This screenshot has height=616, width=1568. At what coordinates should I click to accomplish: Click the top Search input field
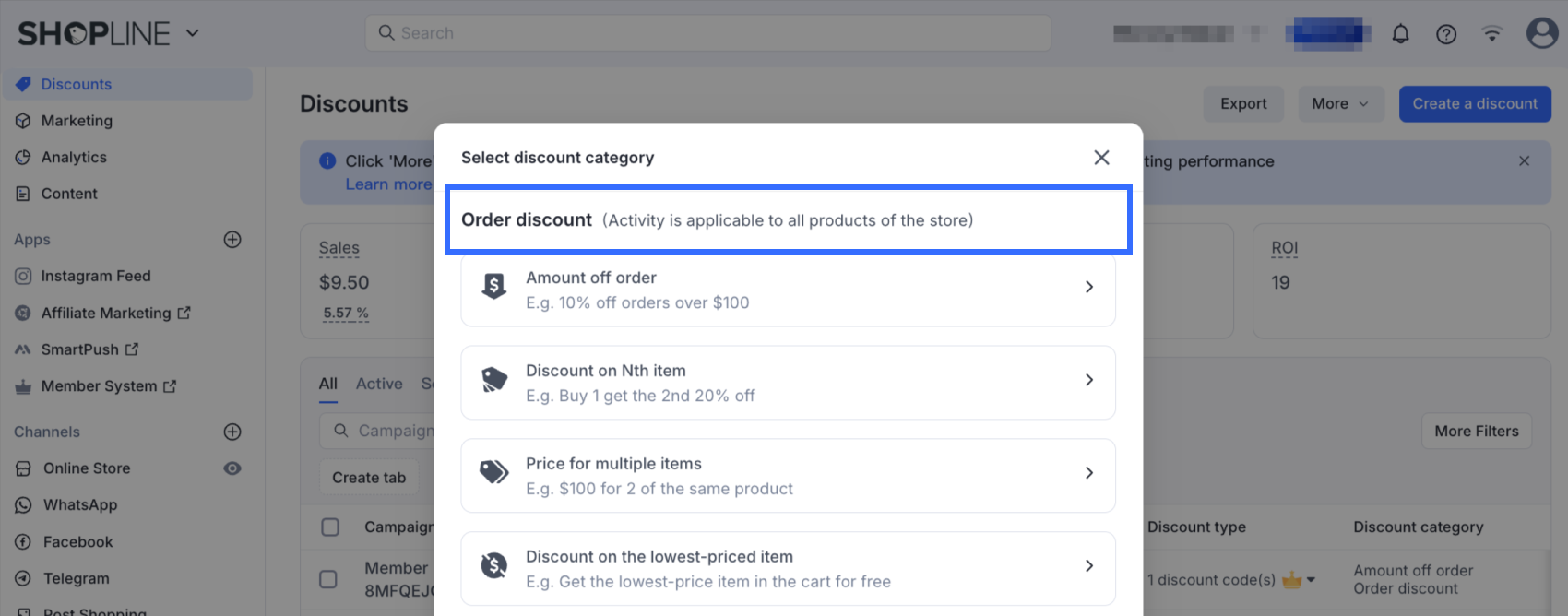(x=707, y=33)
